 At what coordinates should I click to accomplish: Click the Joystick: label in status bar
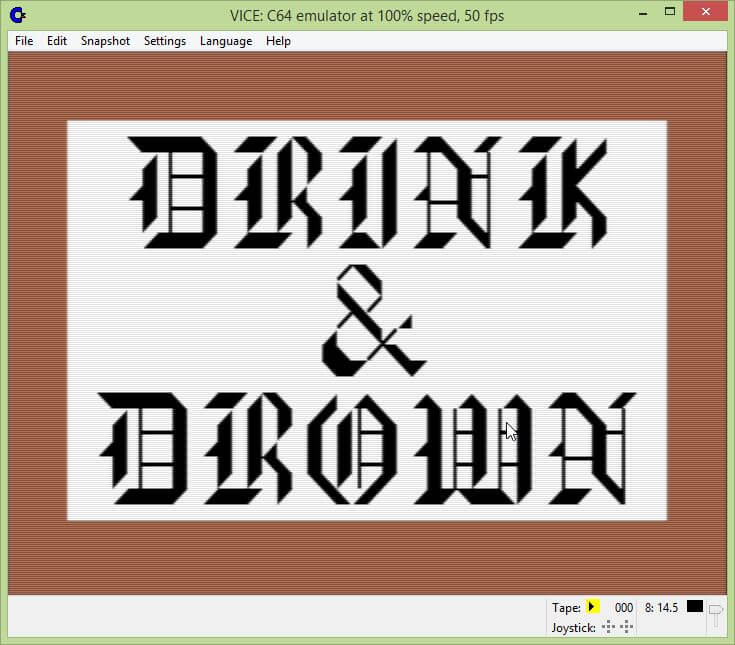(x=574, y=628)
